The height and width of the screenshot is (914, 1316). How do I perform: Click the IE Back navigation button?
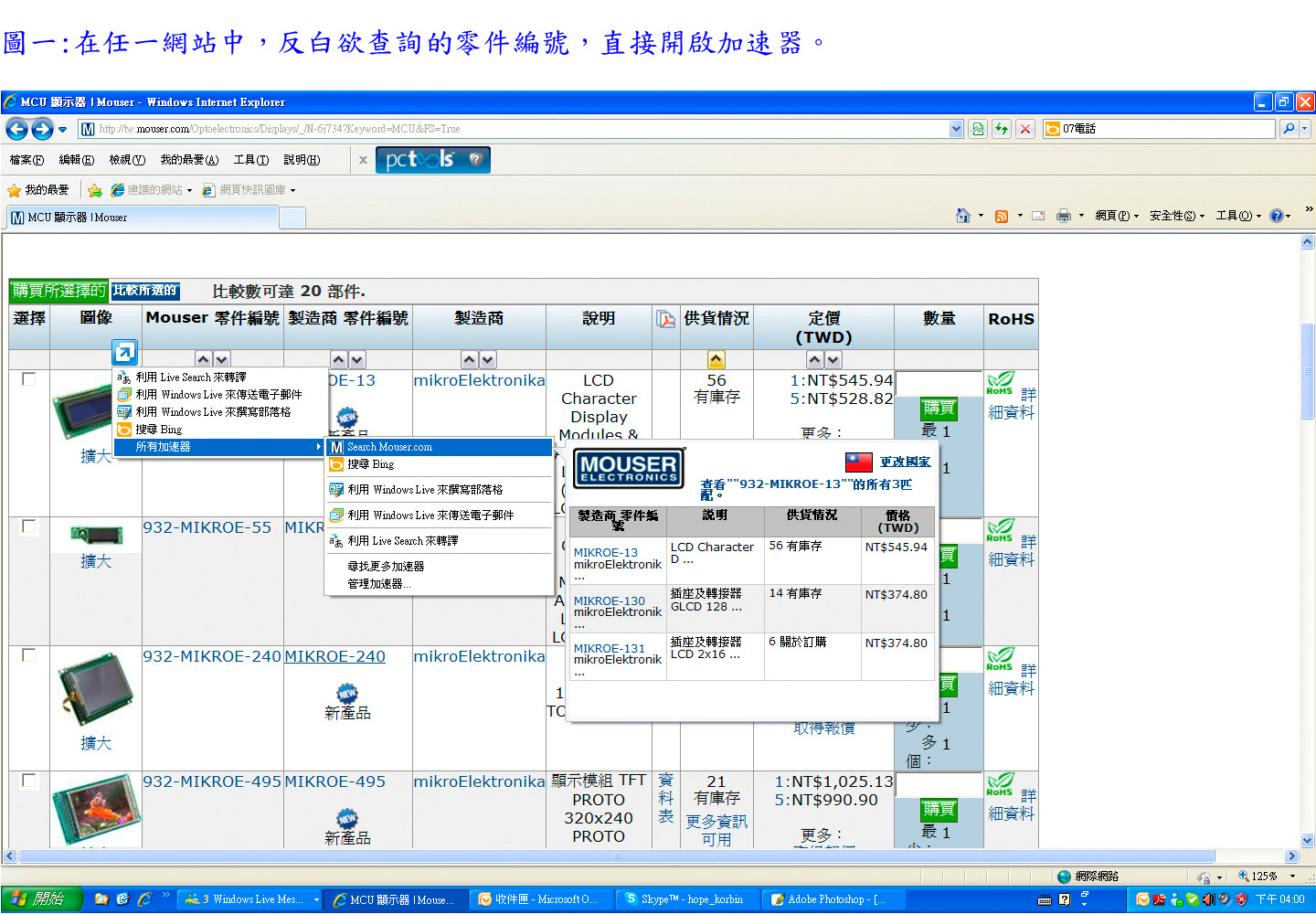16,129
